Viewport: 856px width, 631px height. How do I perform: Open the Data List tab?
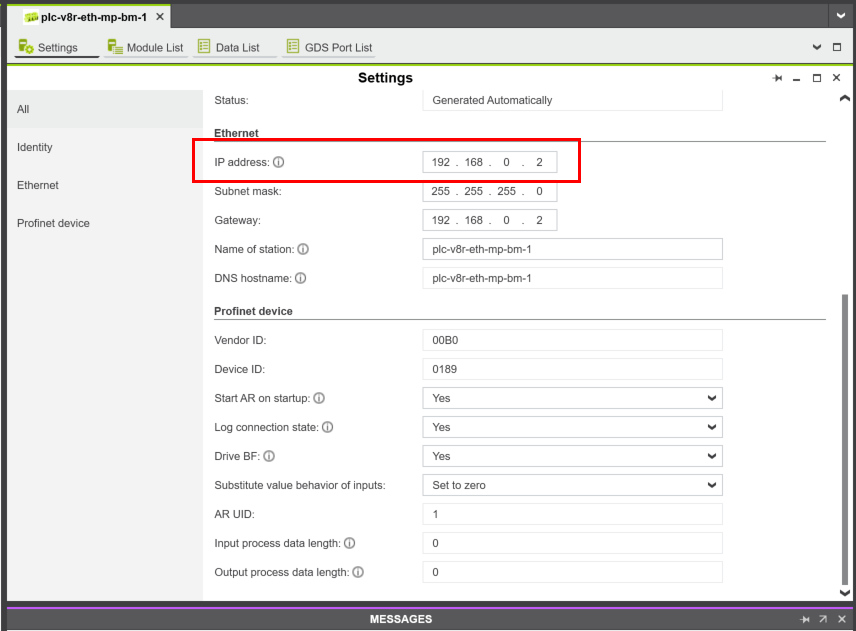tap(228, 47)
